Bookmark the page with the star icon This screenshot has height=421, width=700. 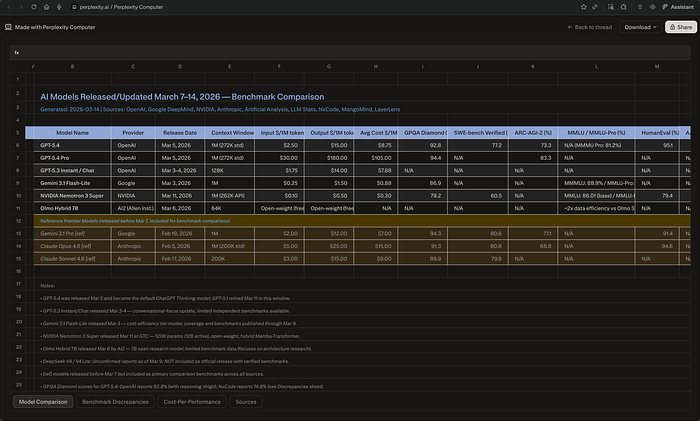tap(583, 7)
